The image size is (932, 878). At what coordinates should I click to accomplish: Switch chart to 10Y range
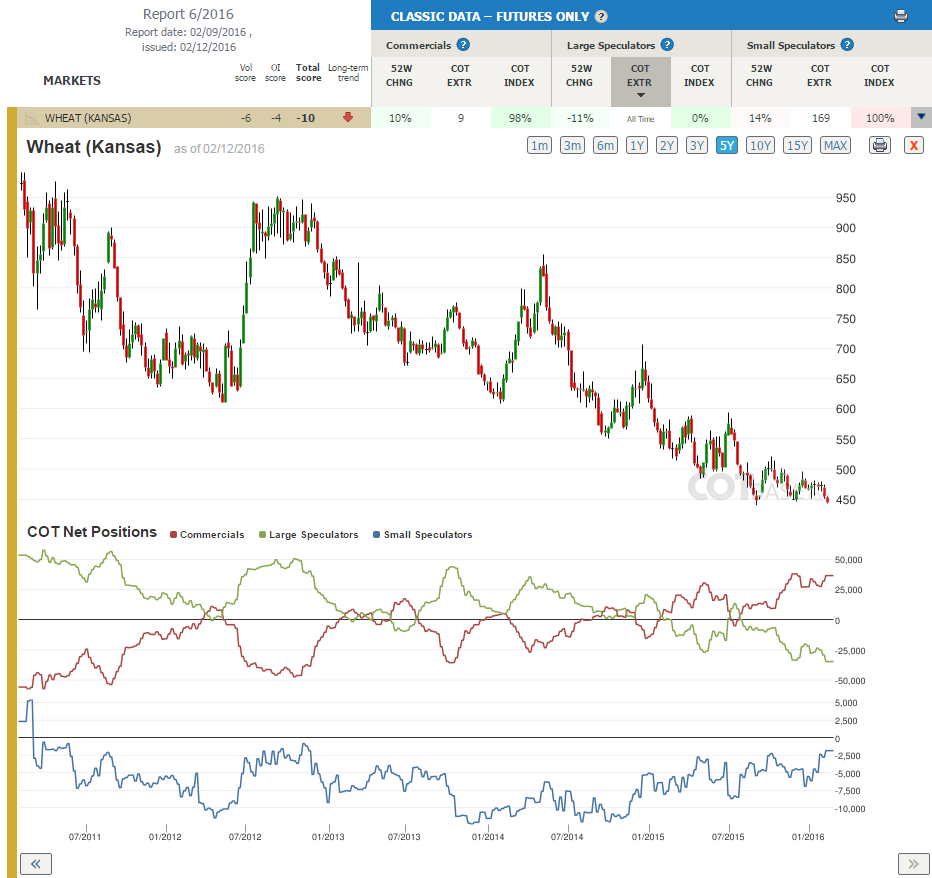pyautogui.click(x=761, y=145)
